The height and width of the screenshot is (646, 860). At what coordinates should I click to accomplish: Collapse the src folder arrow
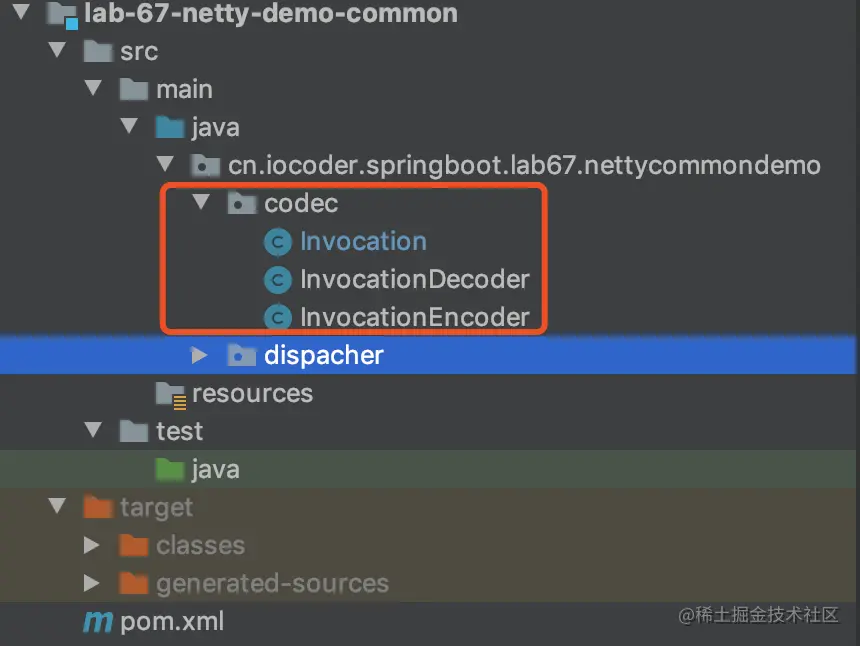click(57, 50)
